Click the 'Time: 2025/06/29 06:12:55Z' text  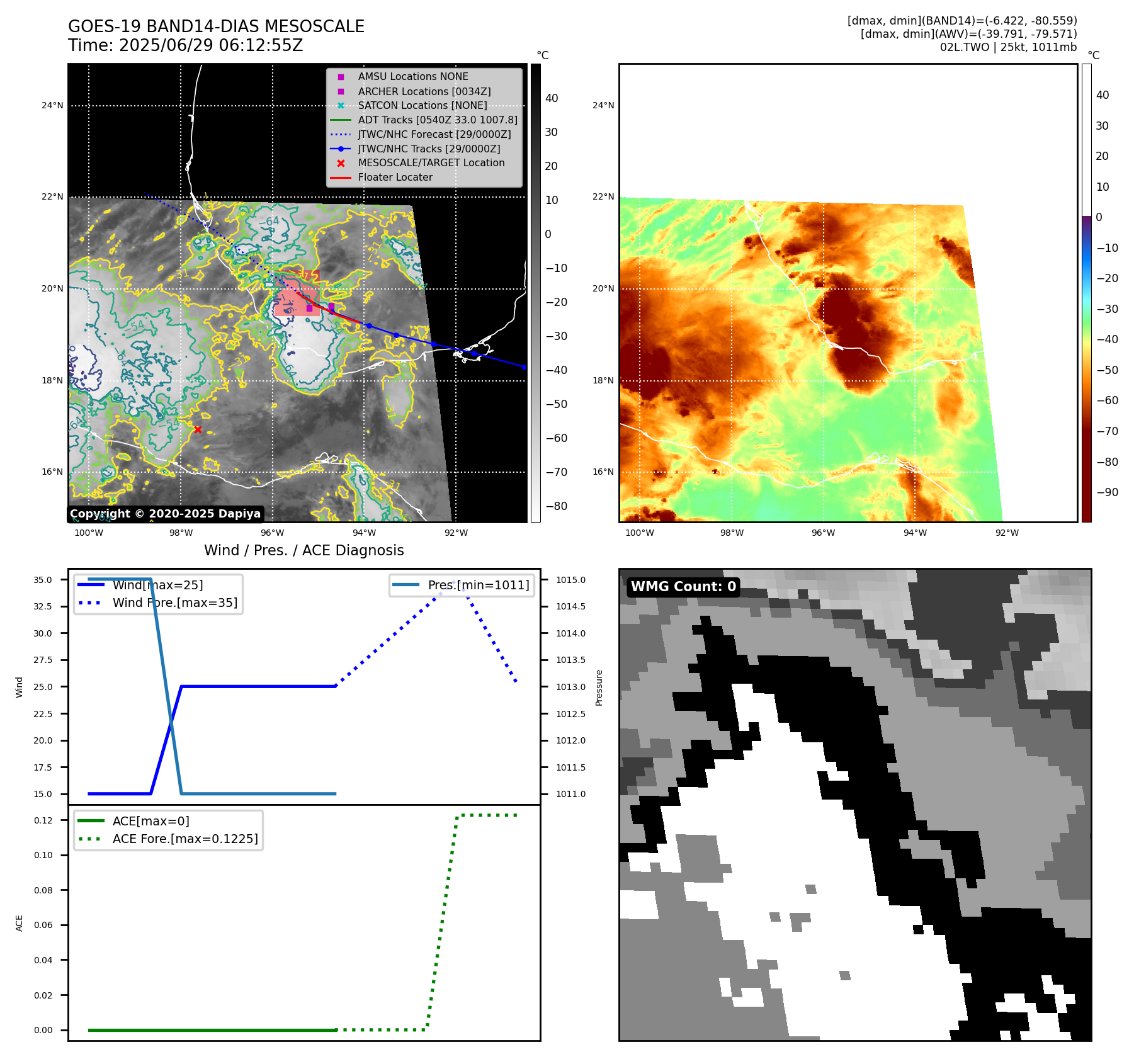186,45
